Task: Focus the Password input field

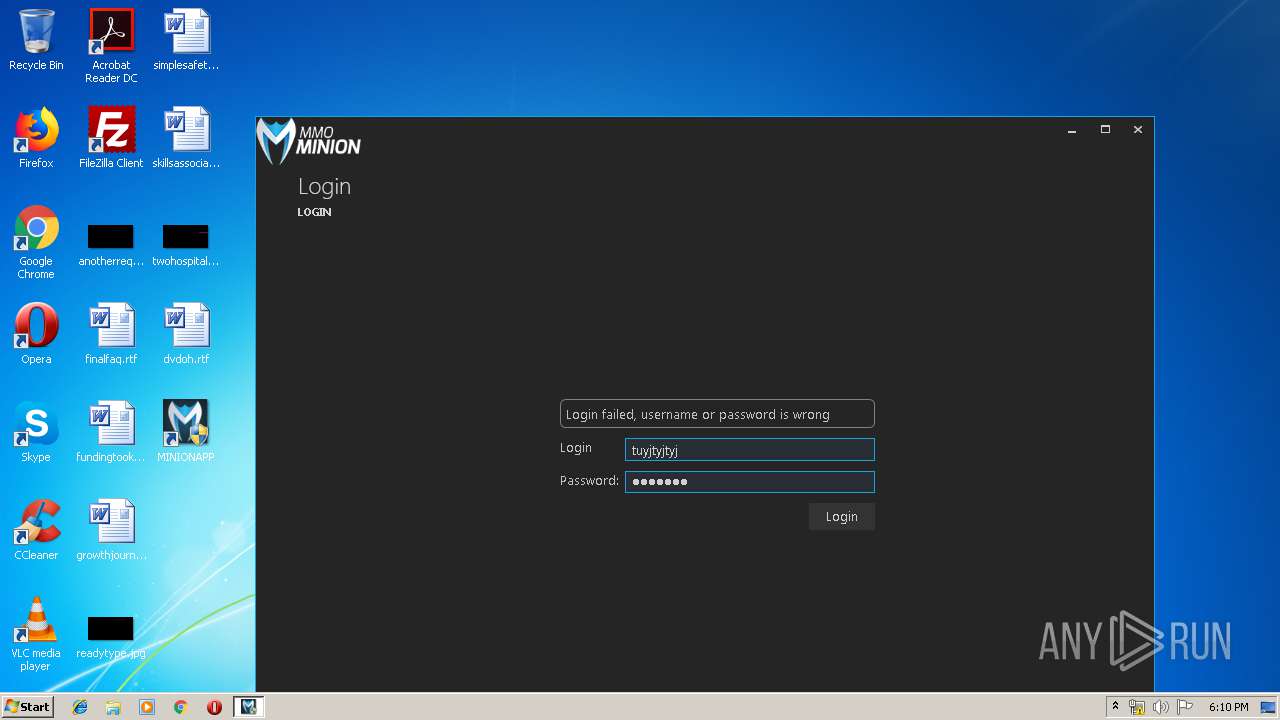Action: tap(750, 482)
